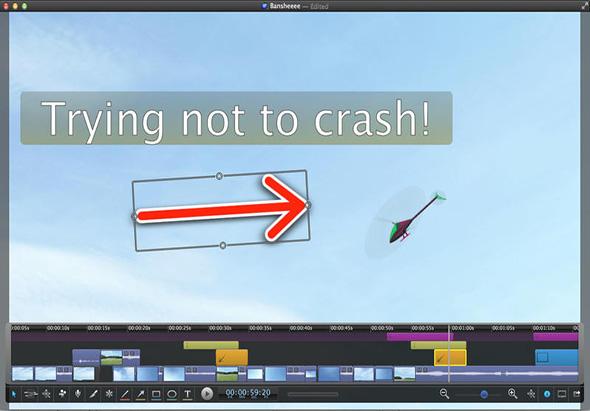Viewport: 590px width, 411px height.
Task: Activate the razor blade cut tool
Action: tap(93, 394)
